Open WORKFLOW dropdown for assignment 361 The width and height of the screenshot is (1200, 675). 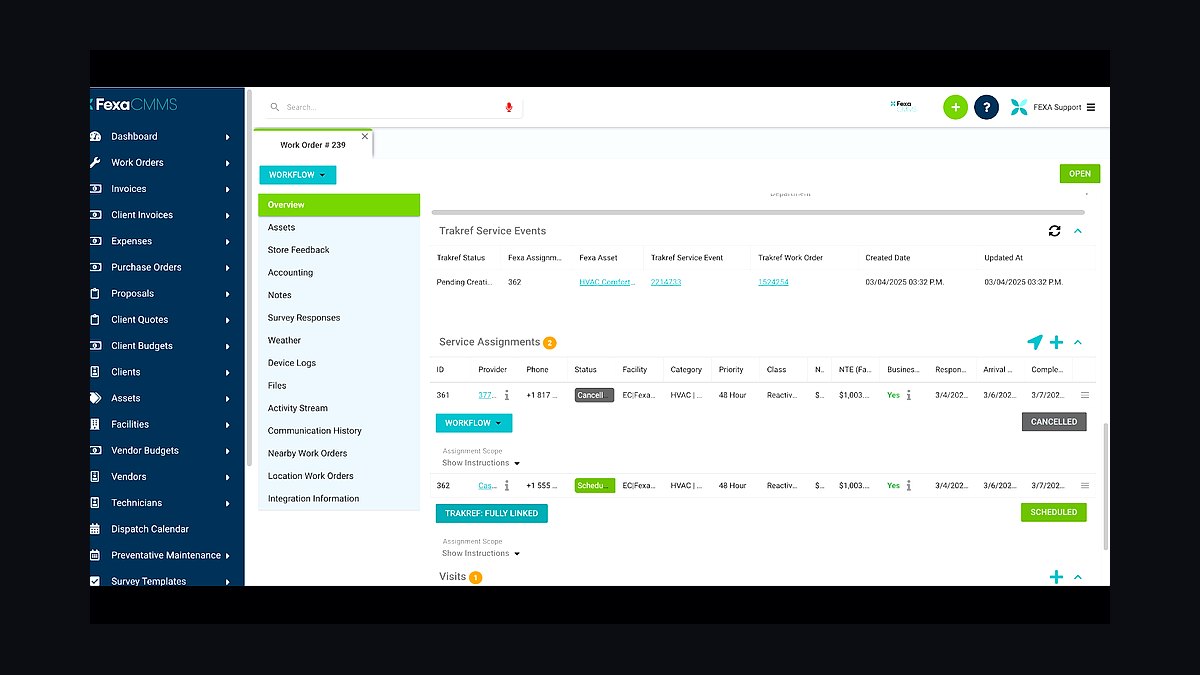point(474,423)
